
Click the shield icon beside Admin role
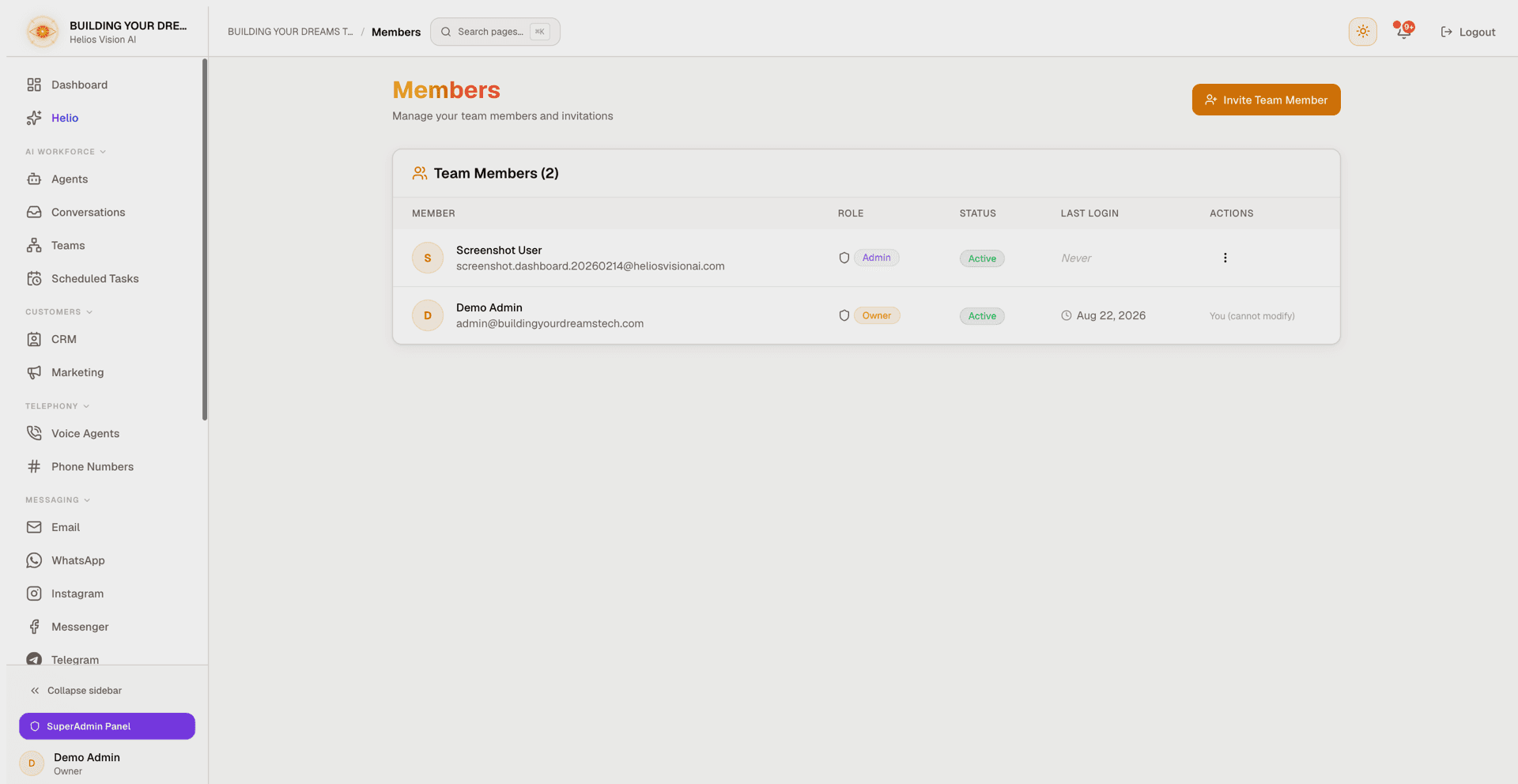844,258
